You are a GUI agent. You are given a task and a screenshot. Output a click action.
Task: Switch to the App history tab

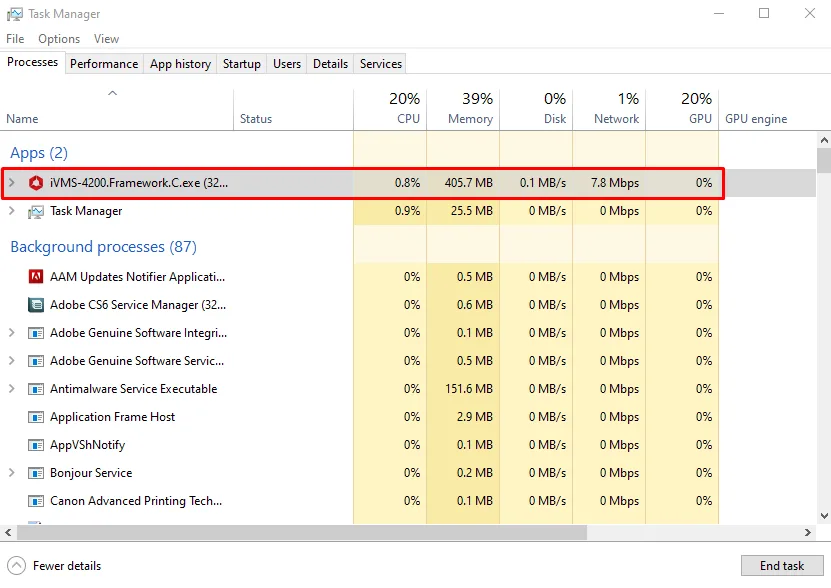click(x=180, y=64)
